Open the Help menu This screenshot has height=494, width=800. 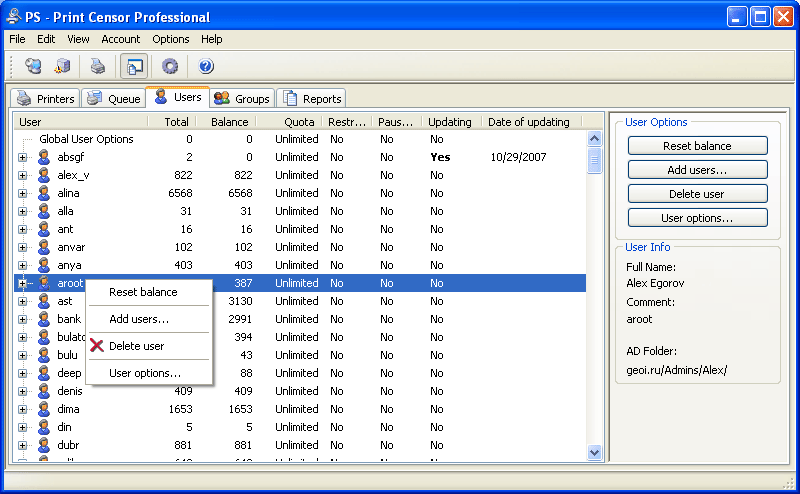(211, 39)
